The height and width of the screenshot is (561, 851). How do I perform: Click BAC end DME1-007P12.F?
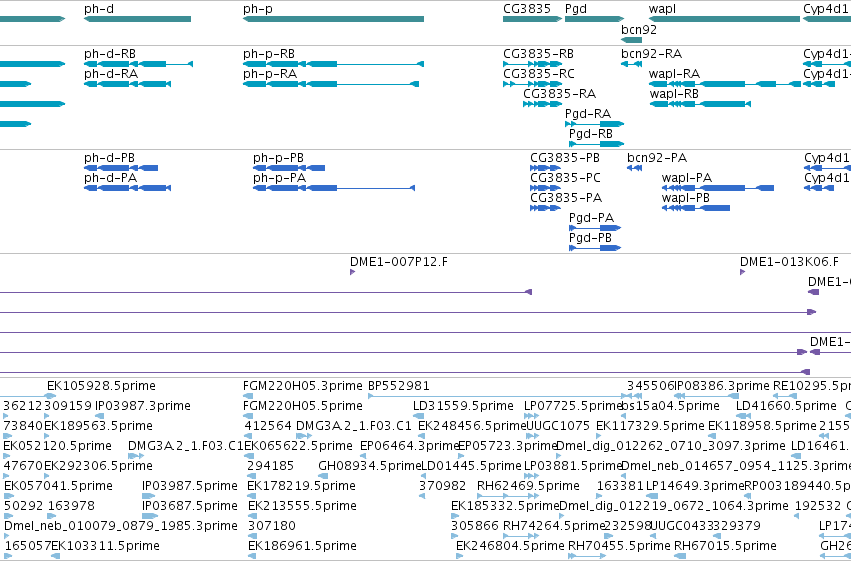(399, 262)
